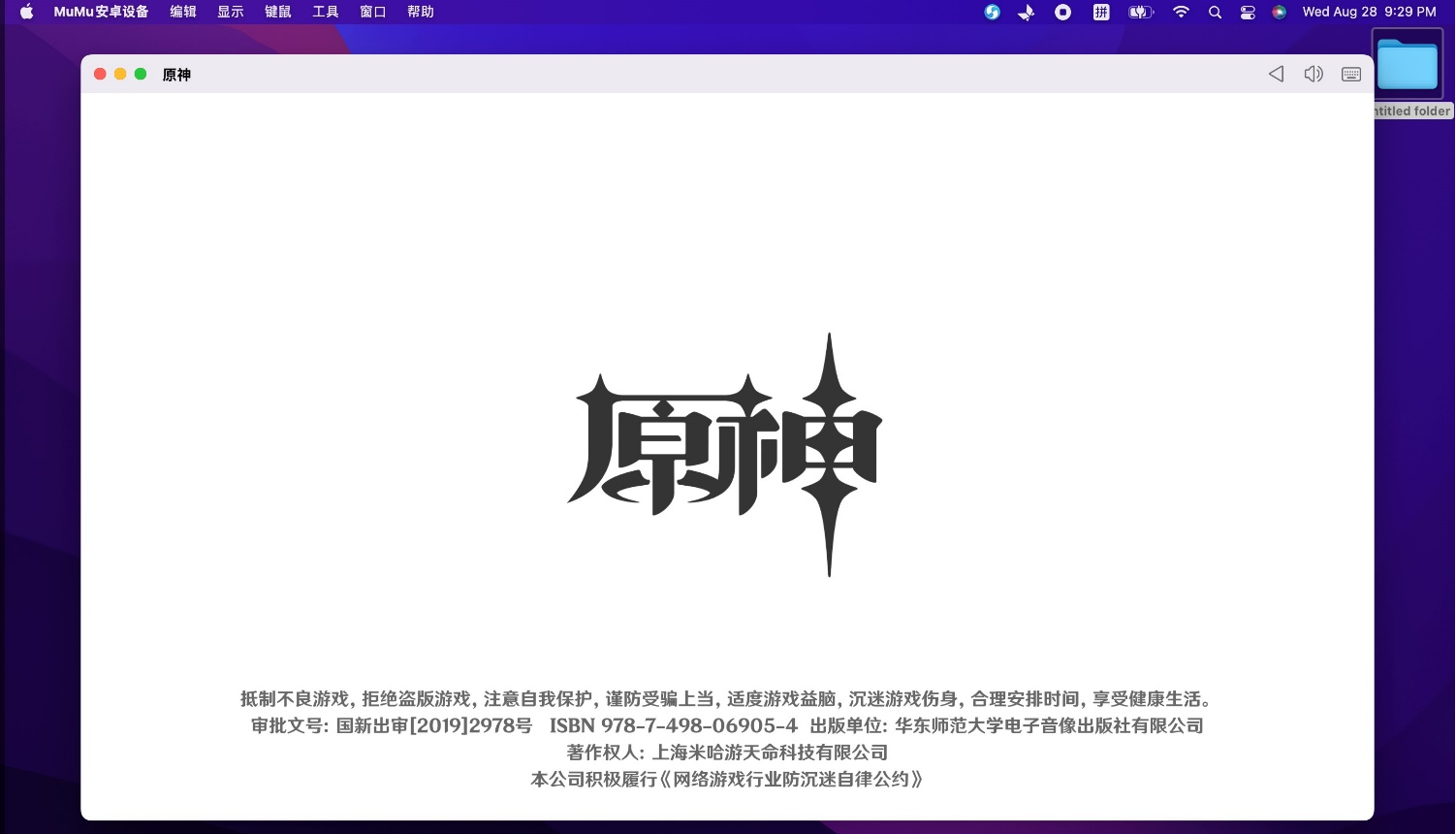1456x834 pixels.
Task: Open the MuMu安卓设备 app menu
Action: (101, 12)
